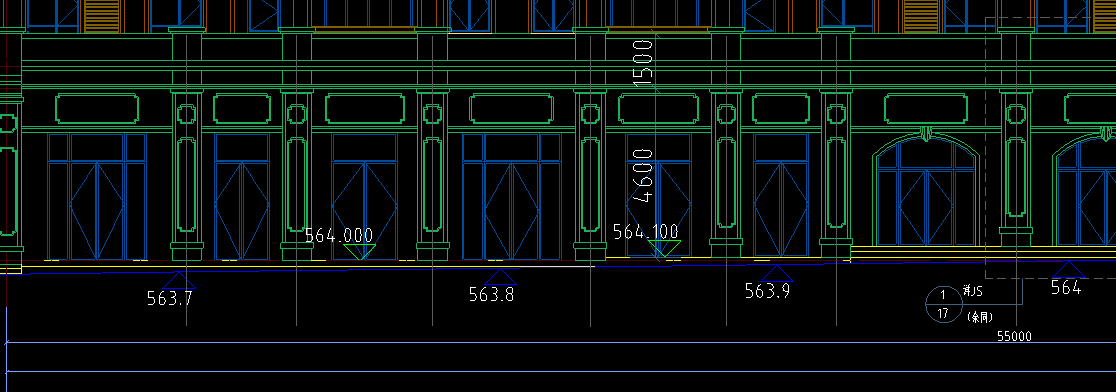The image size is (1116, 392).
Task: Select the 详JS annotation text
Action: 972,292
